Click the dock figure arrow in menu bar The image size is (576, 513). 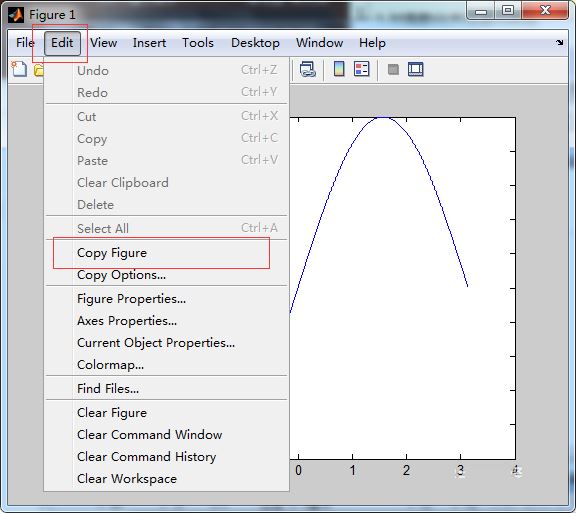559,43
